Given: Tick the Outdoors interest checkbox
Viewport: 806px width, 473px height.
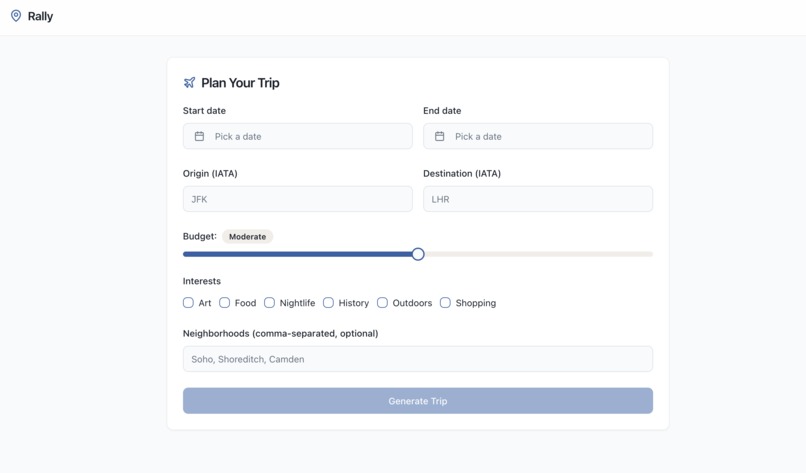Looking at the screenshot, I should [382, 302].
